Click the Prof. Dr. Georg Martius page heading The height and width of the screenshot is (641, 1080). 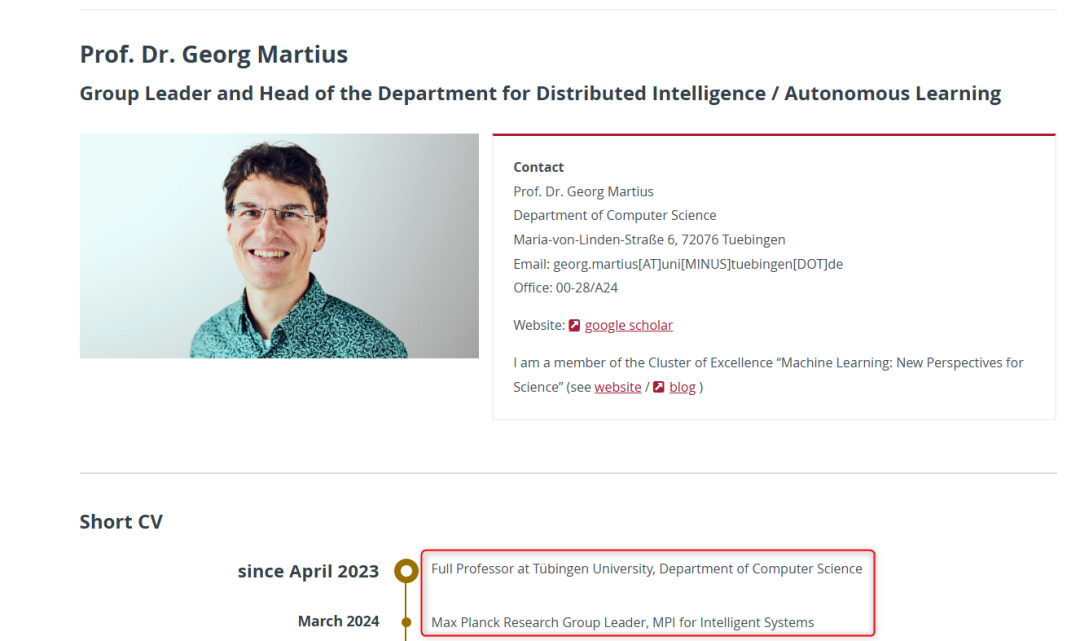(214, 54)
